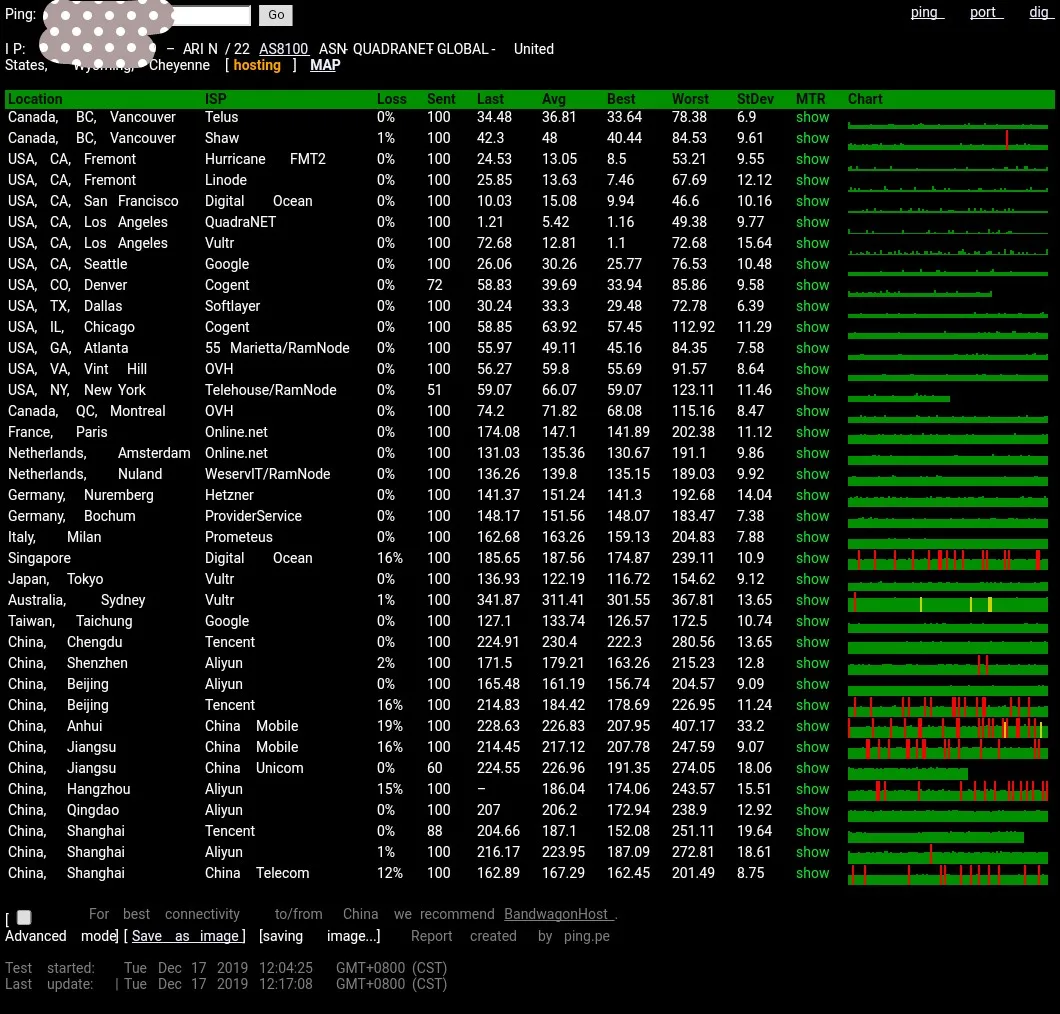Click the StDev column header
This screenshot has height=1014, width=1060.
(x=755, y=99)
